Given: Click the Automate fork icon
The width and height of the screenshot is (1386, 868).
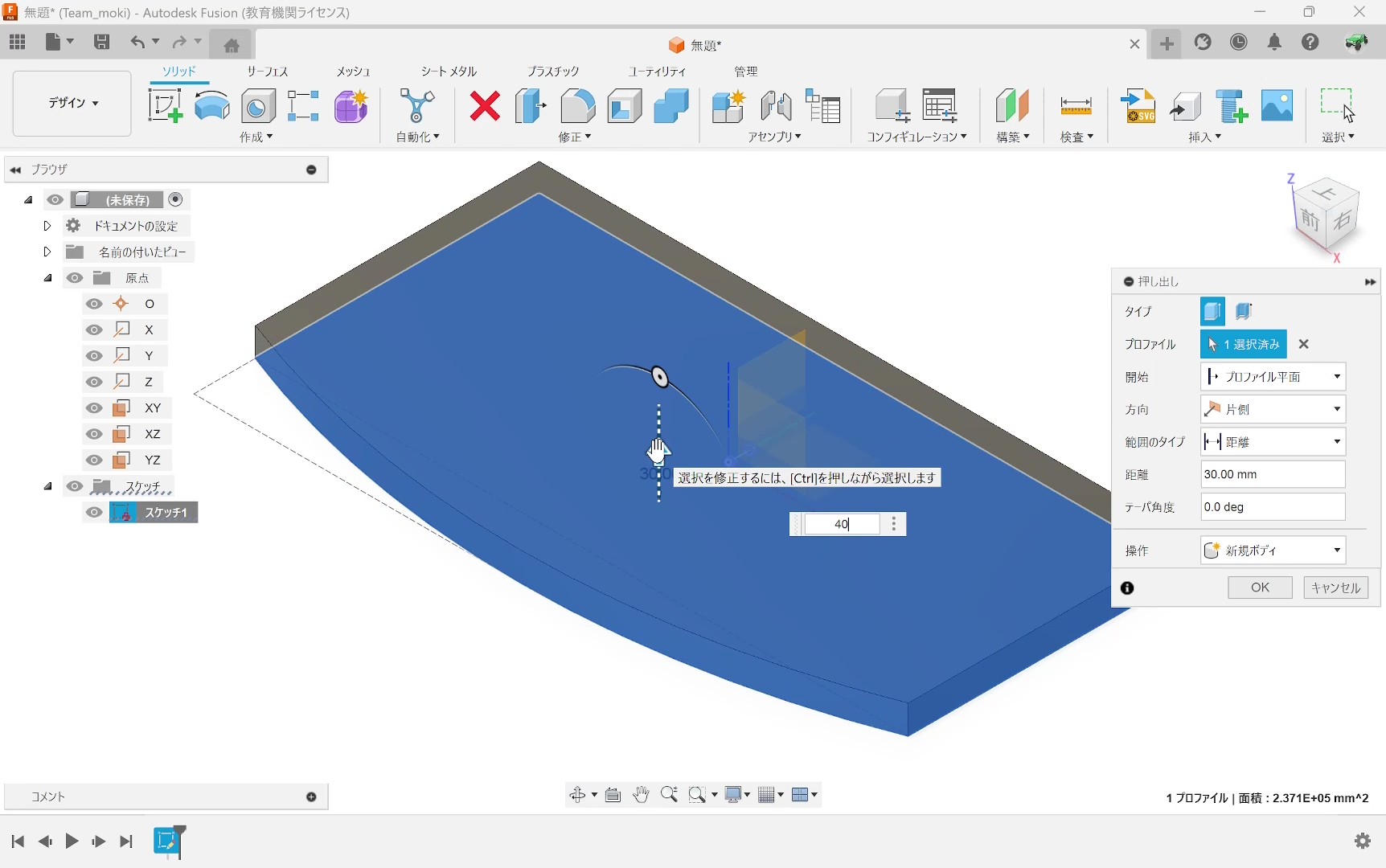Looking at the screenshot, I should 416,106.
